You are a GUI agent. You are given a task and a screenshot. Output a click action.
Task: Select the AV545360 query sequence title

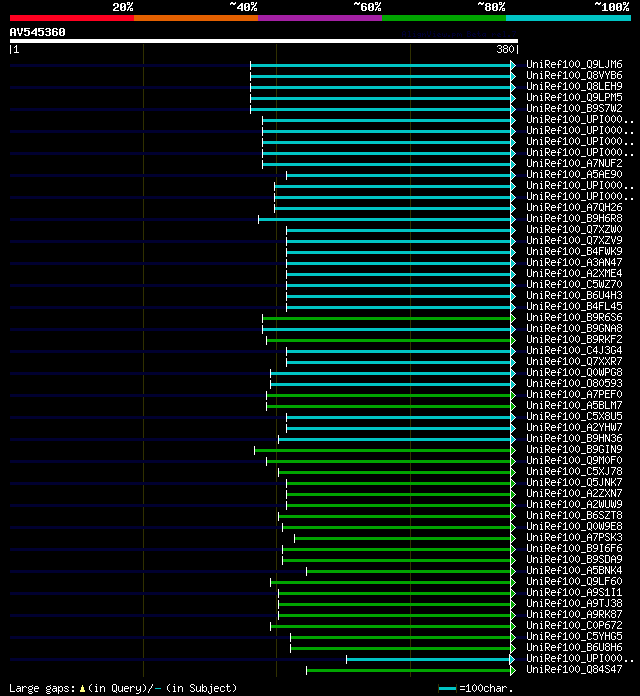pos(37,32)
